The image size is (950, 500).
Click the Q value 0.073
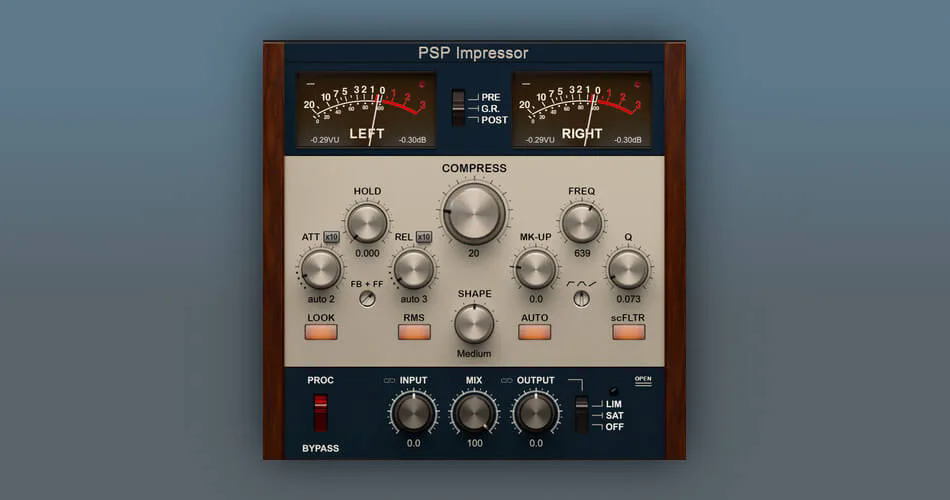click(x=628, y=299)
